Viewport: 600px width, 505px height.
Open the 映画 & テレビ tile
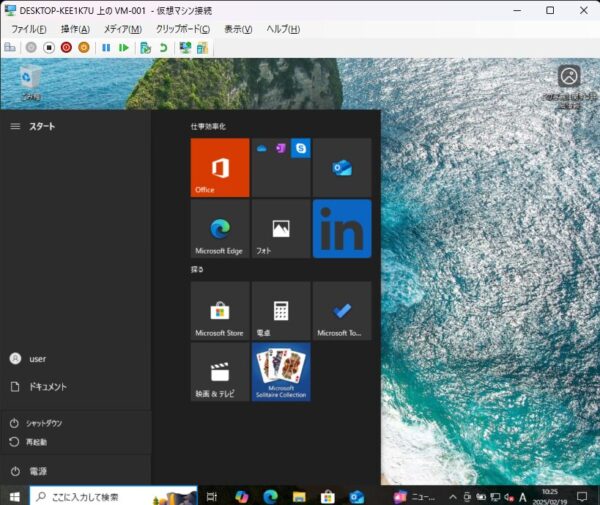[x=220, y=372]
